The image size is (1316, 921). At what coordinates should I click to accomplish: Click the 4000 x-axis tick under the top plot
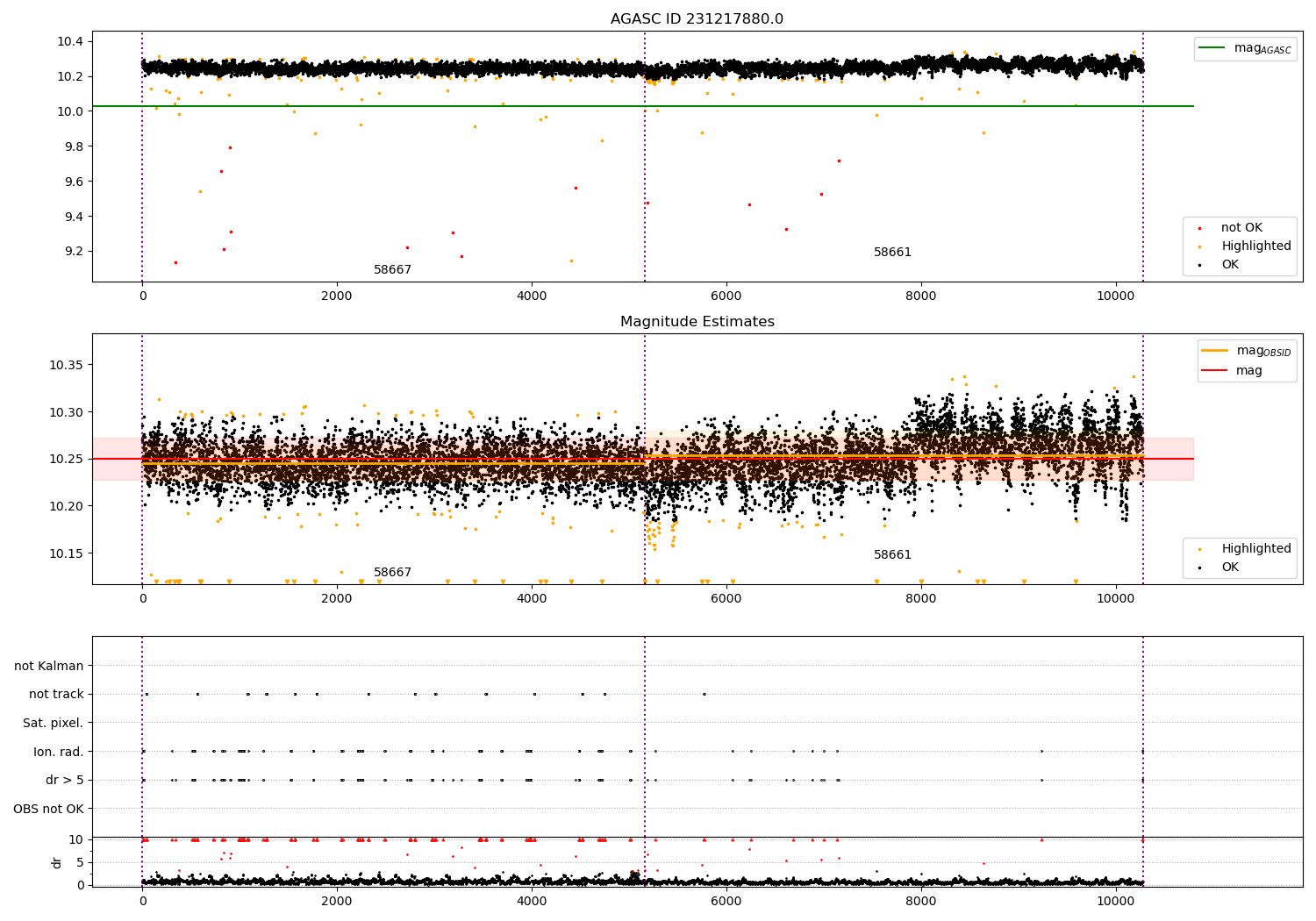tap(532, 296)
